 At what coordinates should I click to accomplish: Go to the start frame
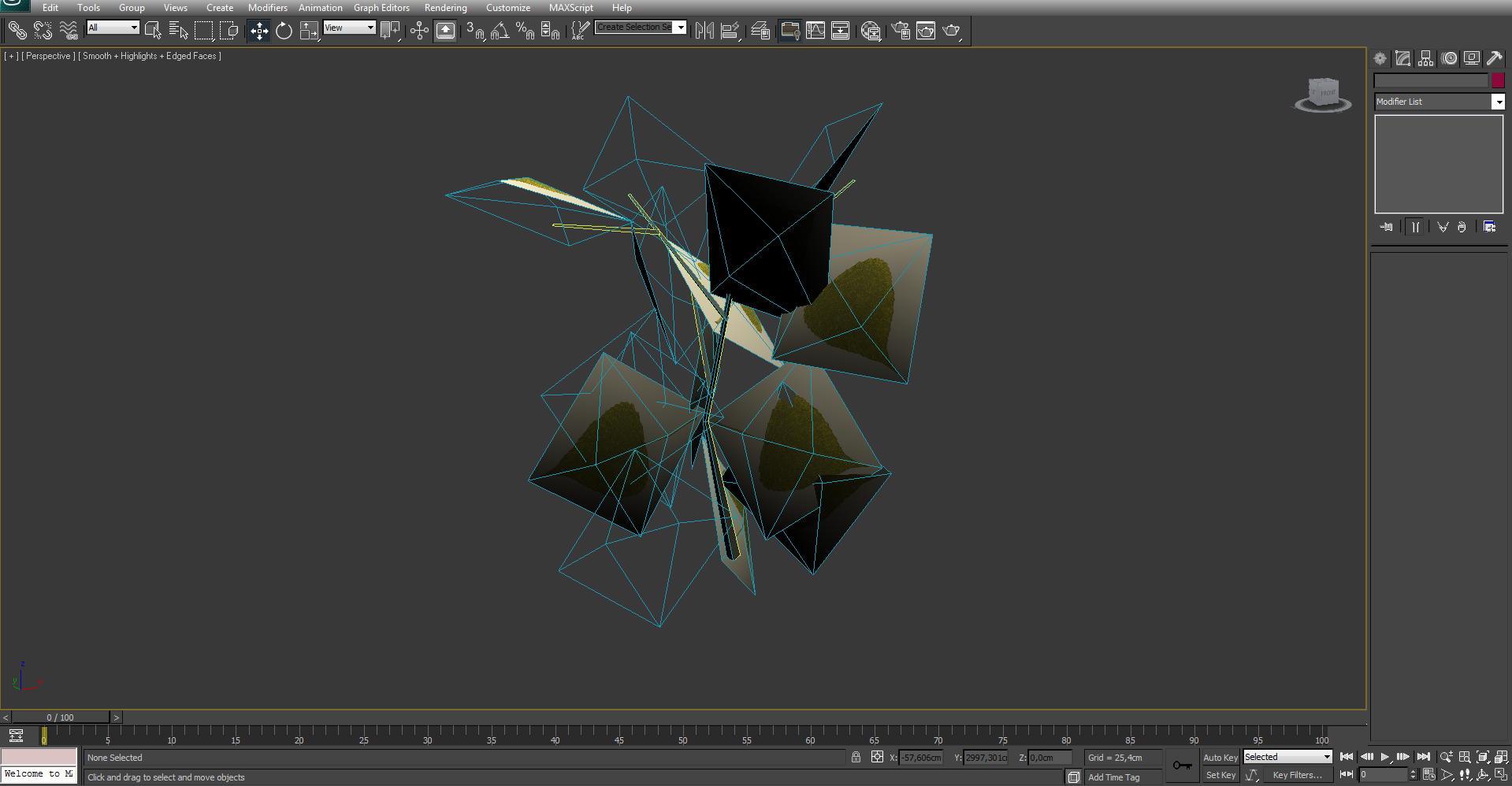point(1347,757)
